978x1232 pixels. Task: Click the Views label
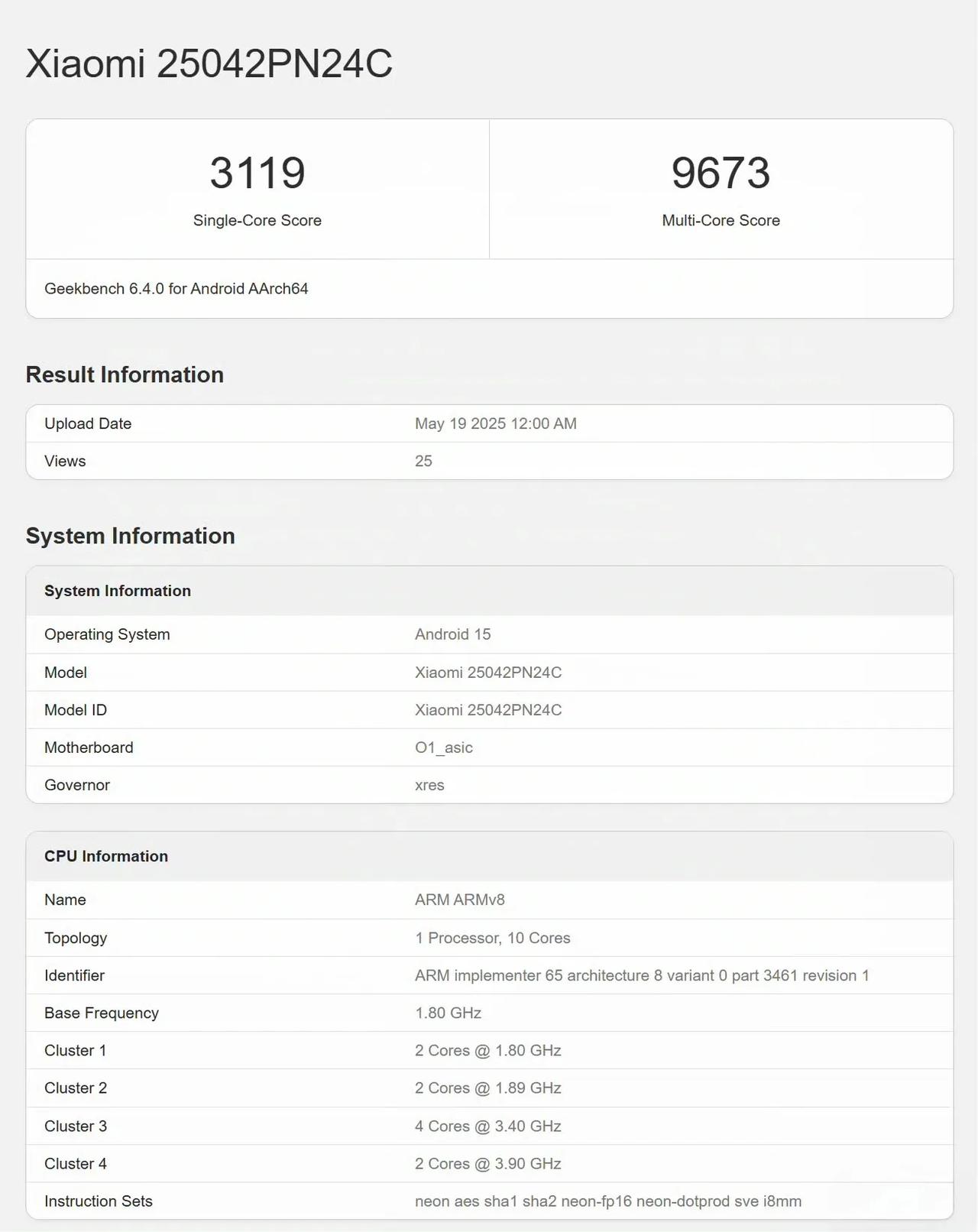tap(65, 461)
